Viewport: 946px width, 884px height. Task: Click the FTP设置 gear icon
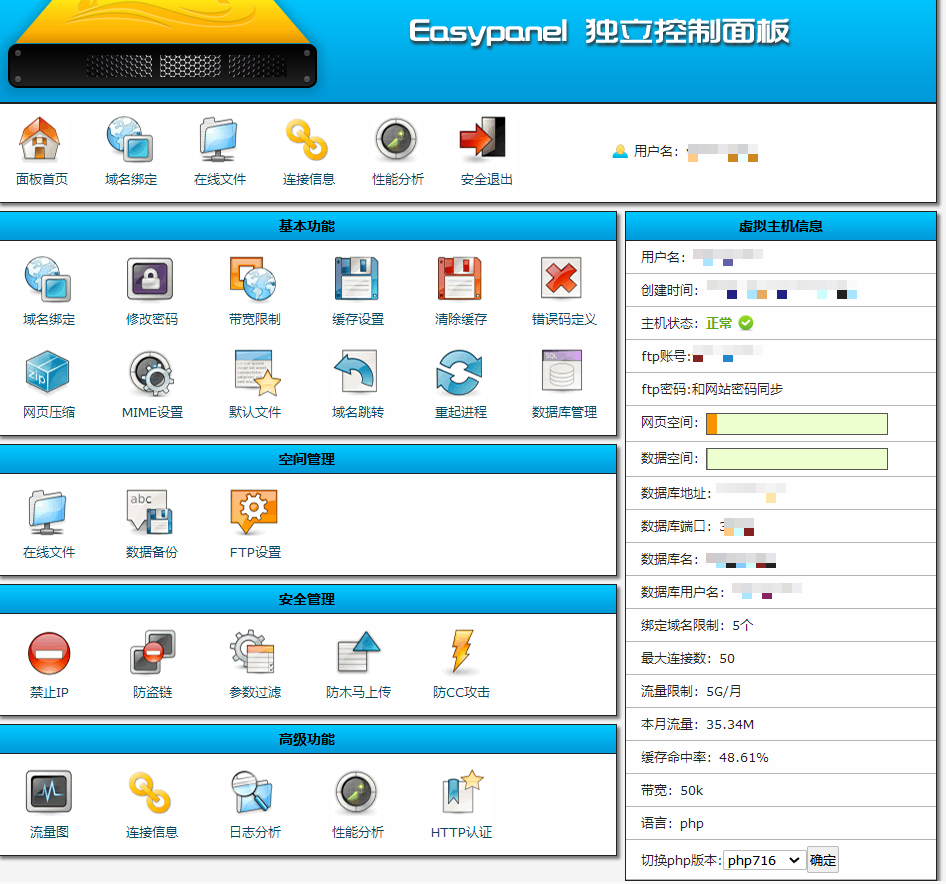point(254,513)
